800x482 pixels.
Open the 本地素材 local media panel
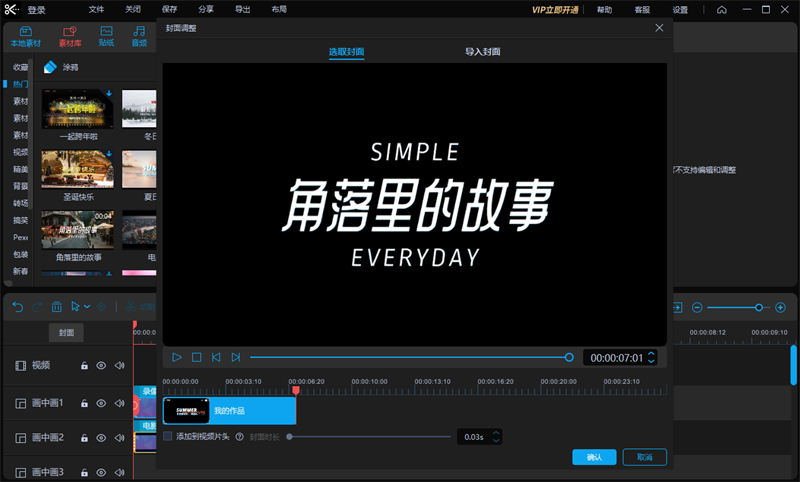(x=26, y=37)
